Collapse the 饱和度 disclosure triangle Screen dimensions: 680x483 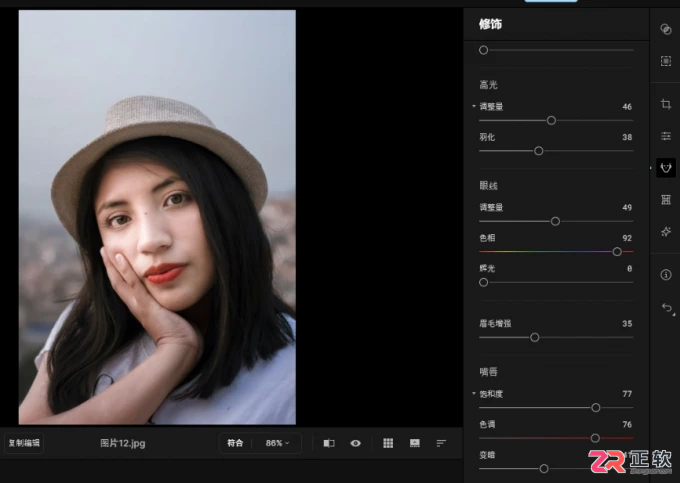474,394
